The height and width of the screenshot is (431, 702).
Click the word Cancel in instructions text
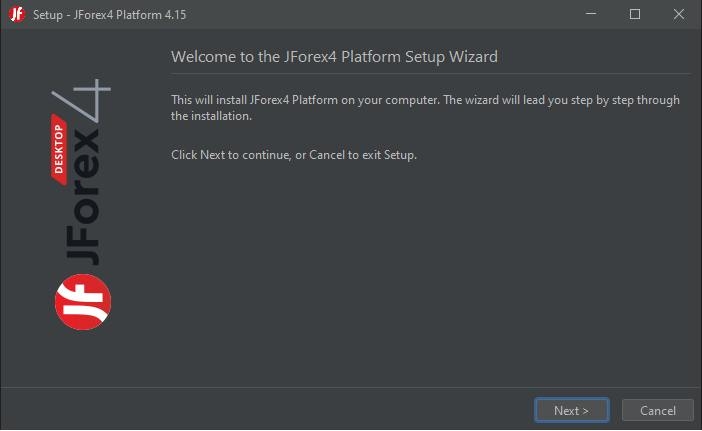tap(327, 155)
